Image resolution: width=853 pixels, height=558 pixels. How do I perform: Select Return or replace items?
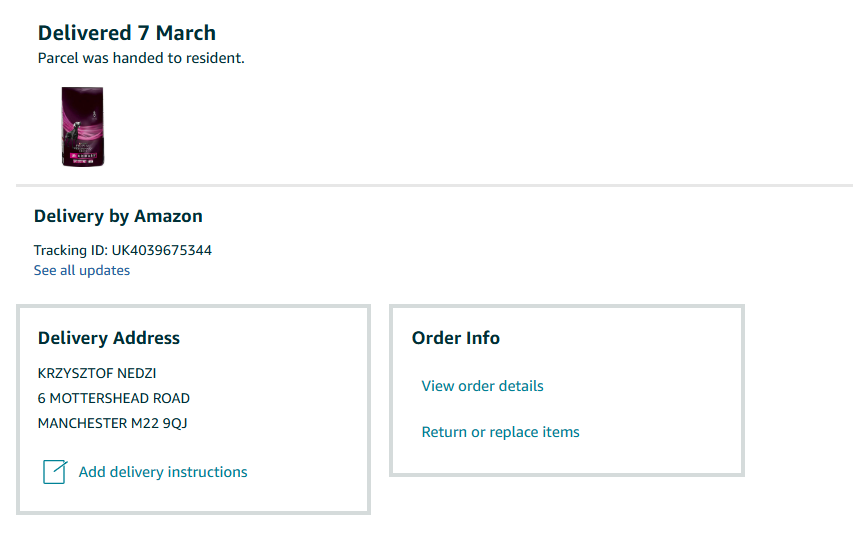[501, 432]
